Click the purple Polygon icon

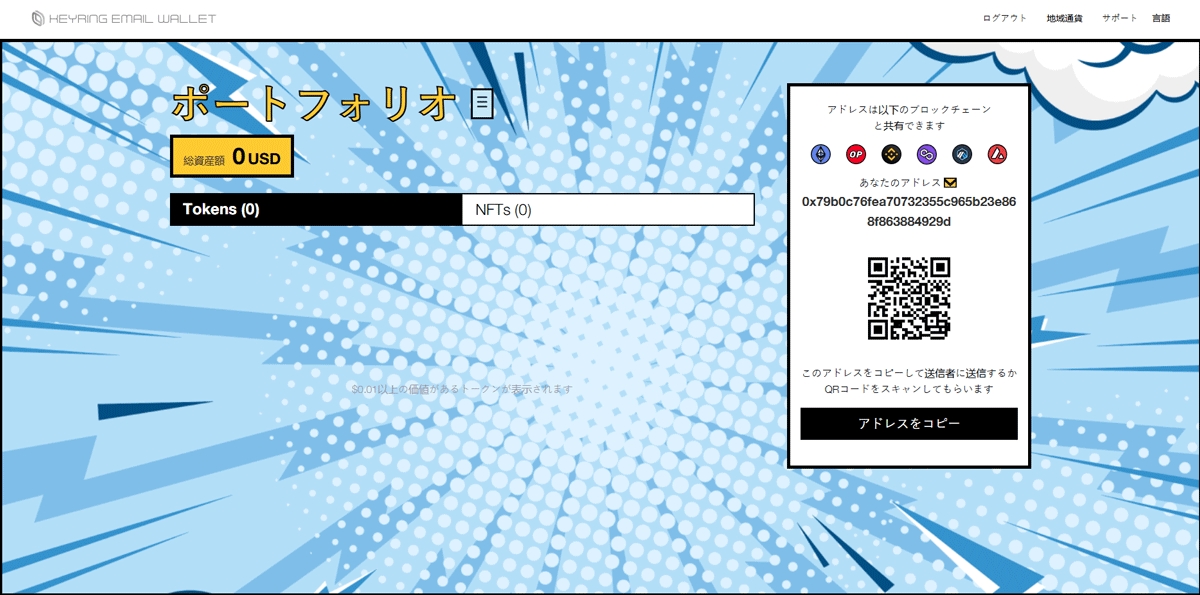pos(927,154)
